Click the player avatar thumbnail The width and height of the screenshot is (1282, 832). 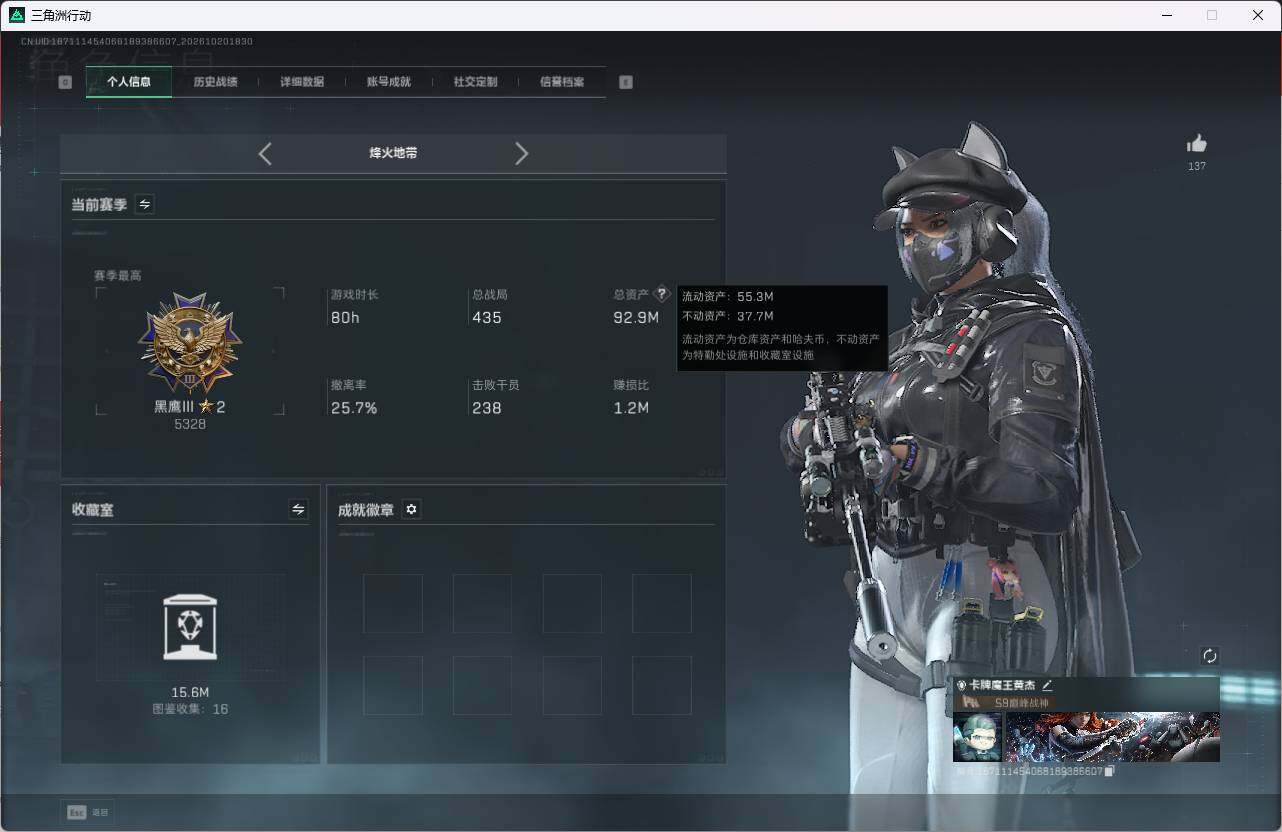tap(977, 737)
